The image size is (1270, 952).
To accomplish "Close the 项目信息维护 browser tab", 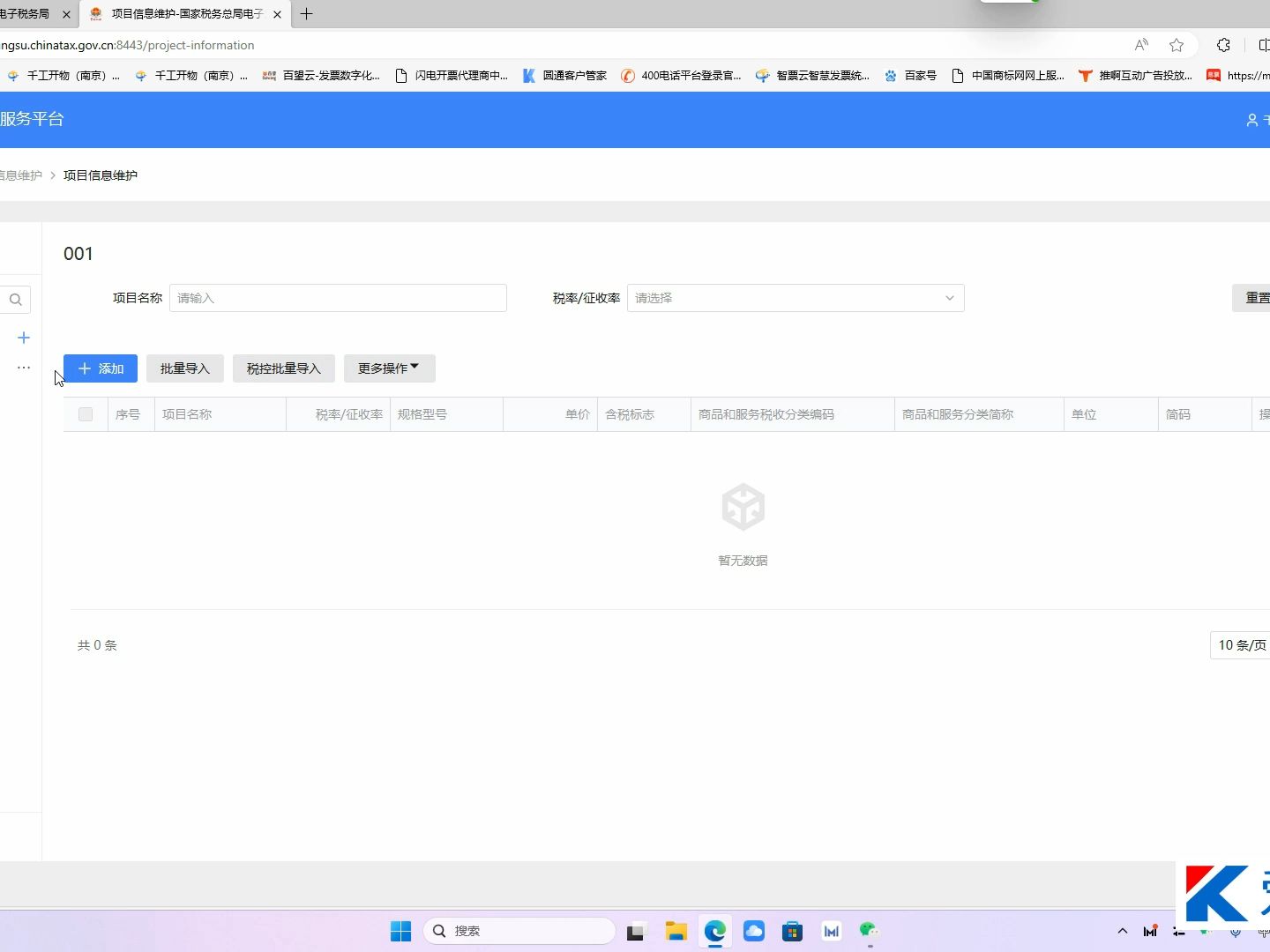I will [277, 14].
